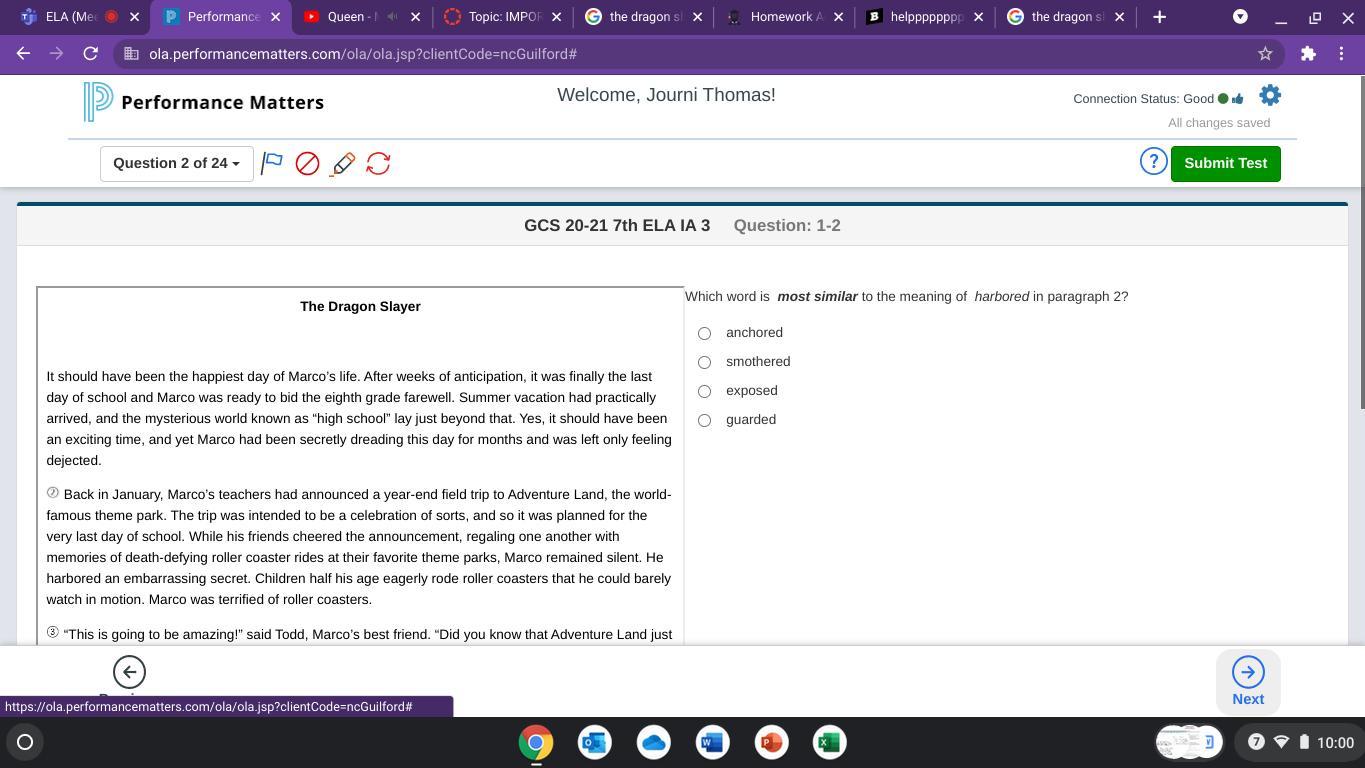Open the settings gear near Connection Status

1270,96
